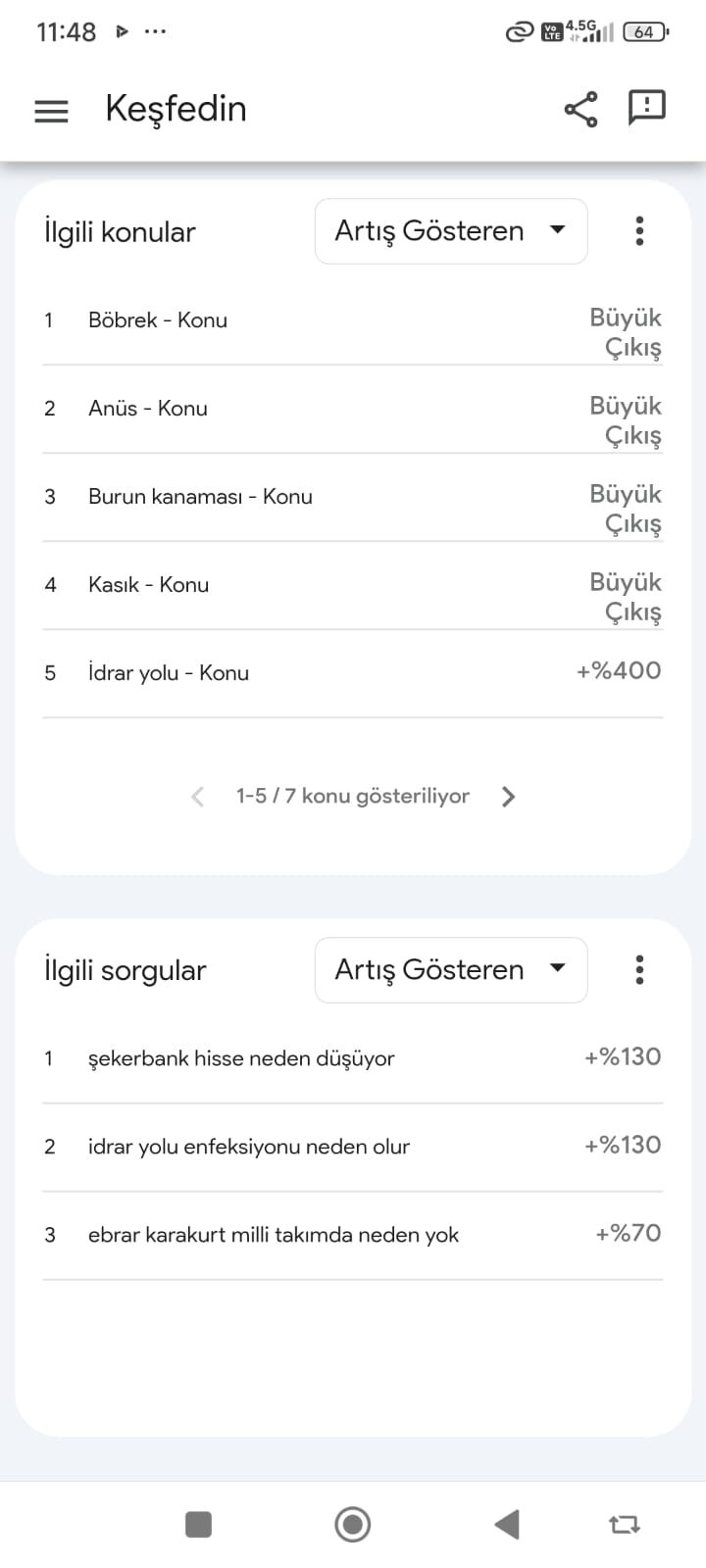
Task: Select Kasık - Konu row
Action: click(x=353, y=586)
